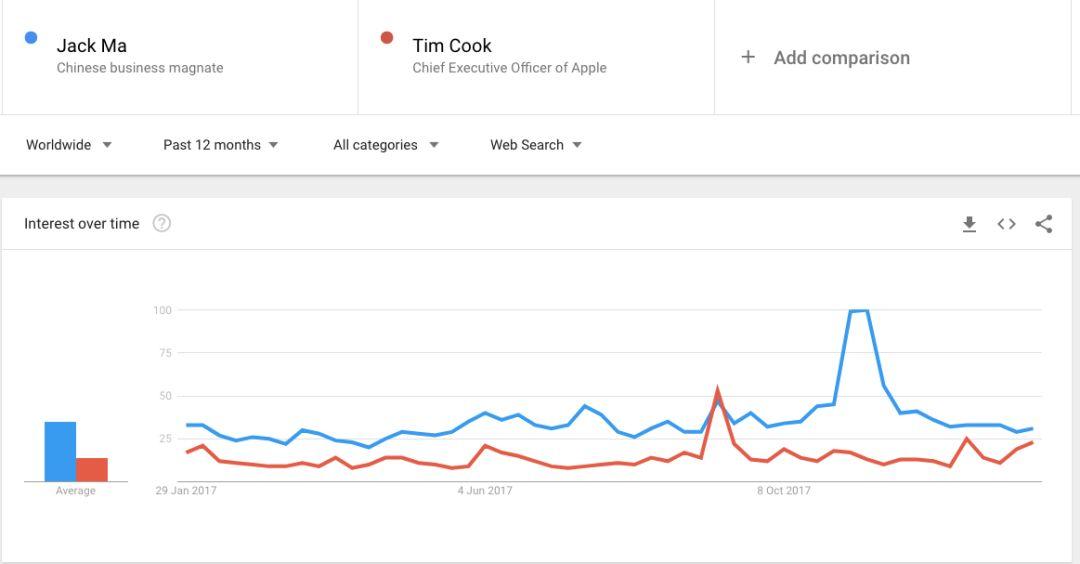Open help for Interest over time

pos(162,223)
